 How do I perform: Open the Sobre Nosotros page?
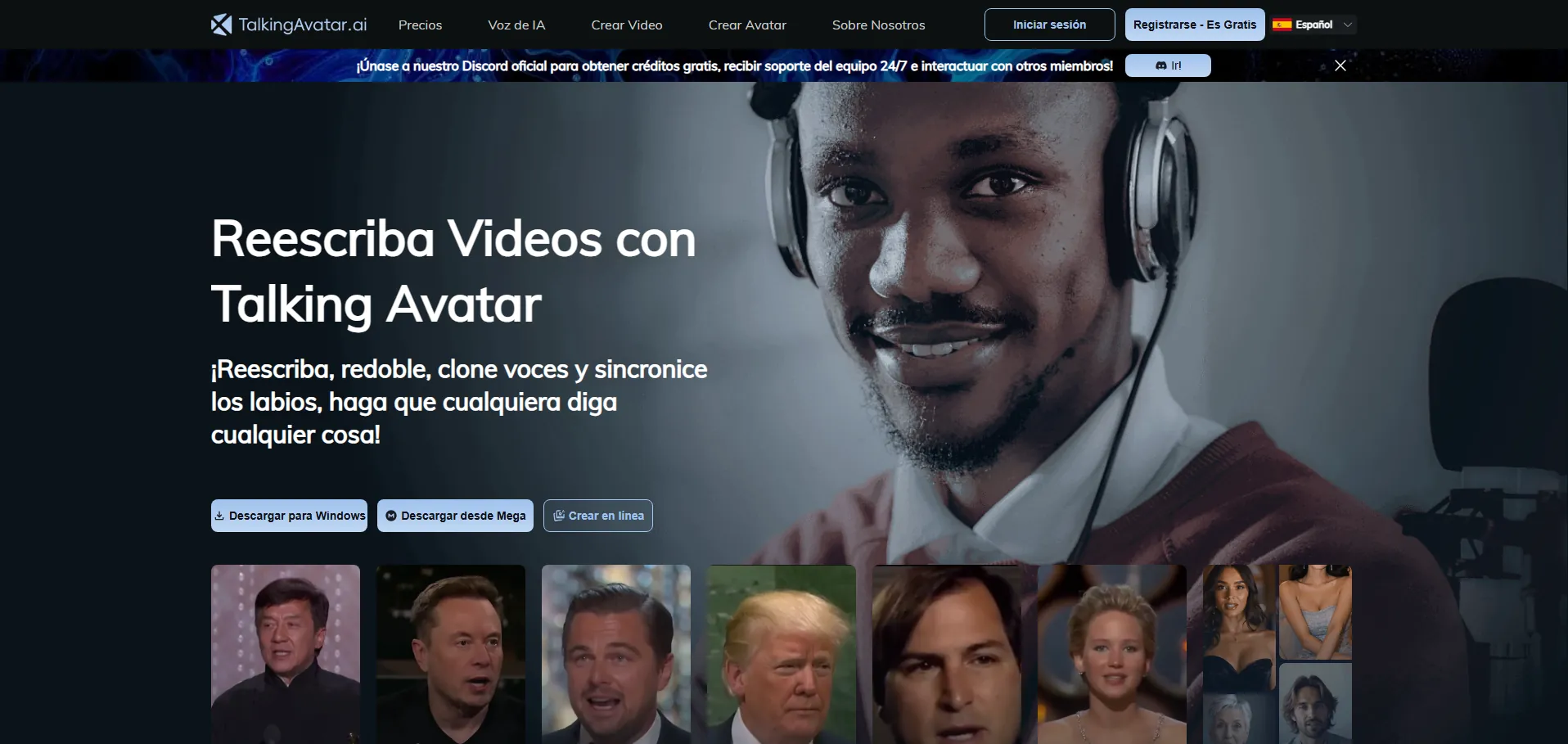(878, 25)
